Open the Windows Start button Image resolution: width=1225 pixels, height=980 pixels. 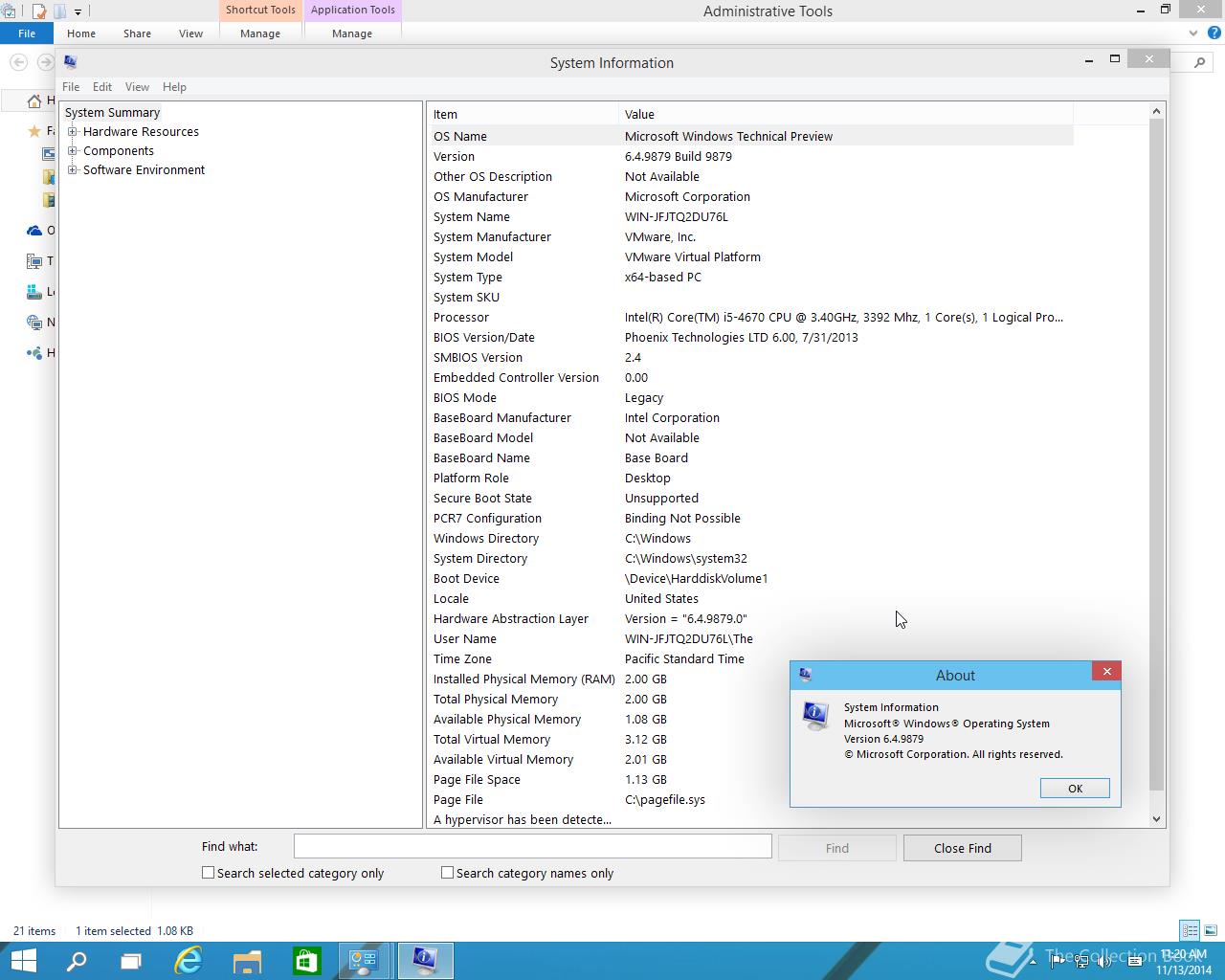click(23, 961)
